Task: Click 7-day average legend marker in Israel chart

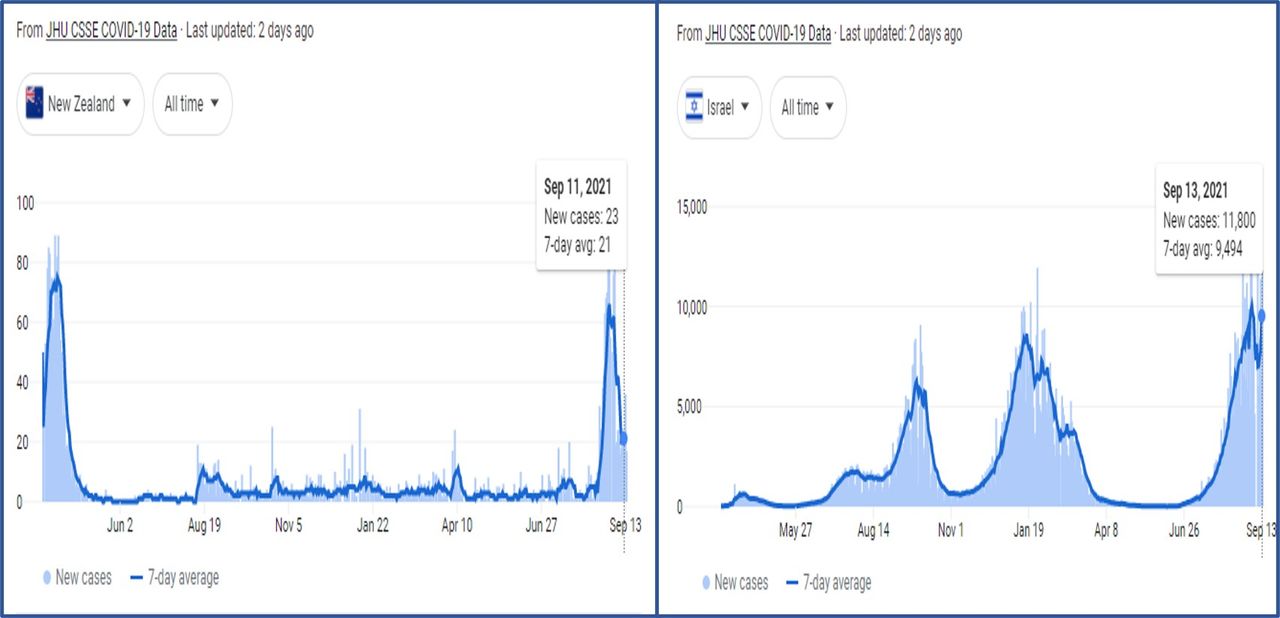Action: click(797, 583)
